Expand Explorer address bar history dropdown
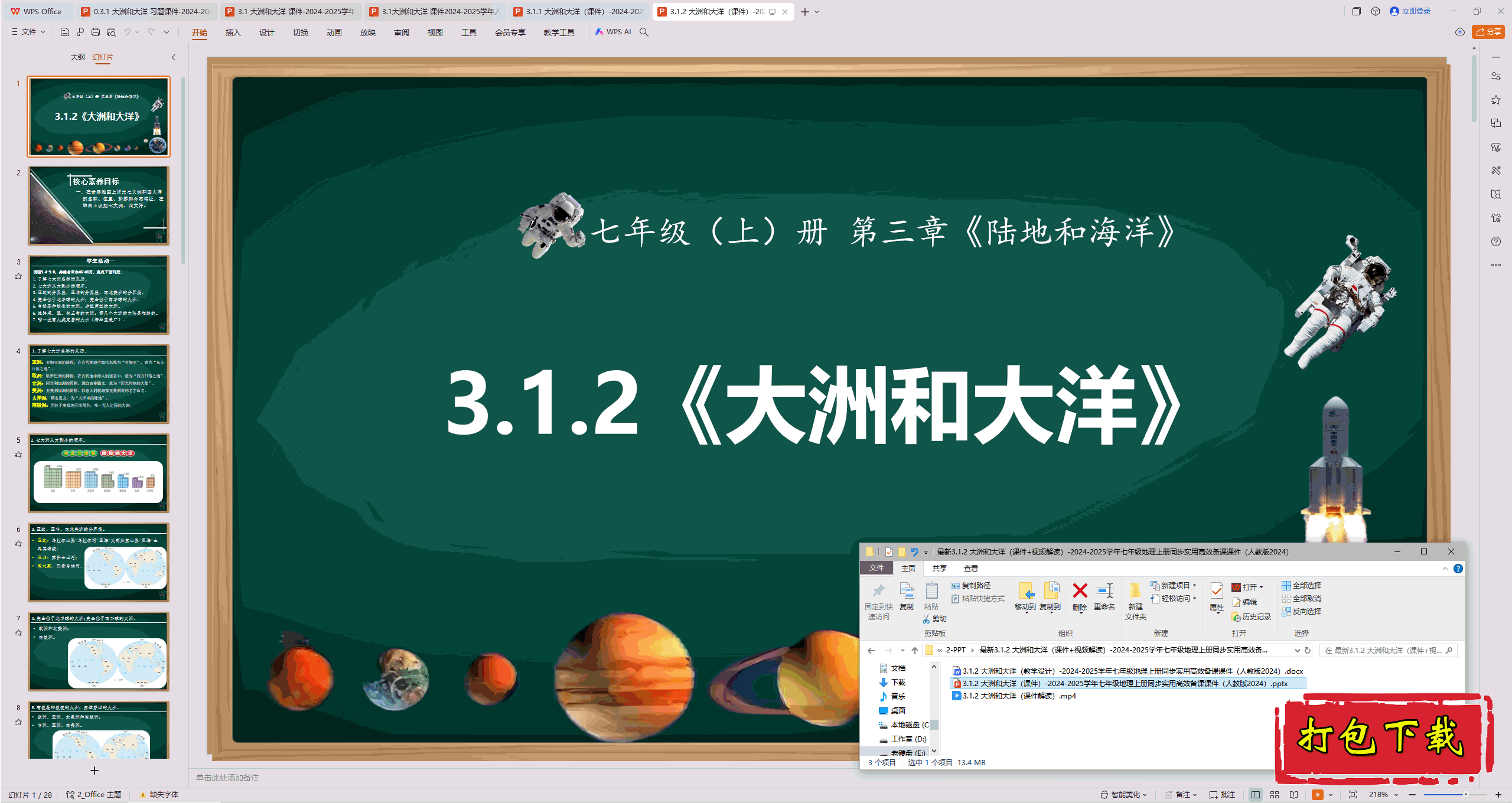The width and height of the screenshot is (1512, 803). click(x=1297, y=650)
